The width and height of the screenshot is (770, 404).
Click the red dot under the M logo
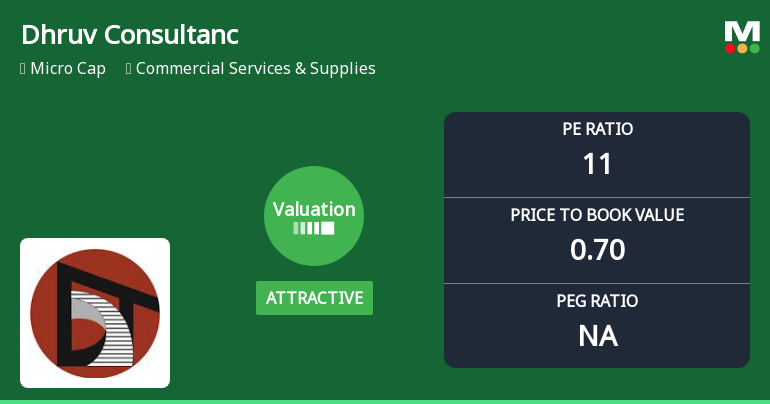point(731,48)
